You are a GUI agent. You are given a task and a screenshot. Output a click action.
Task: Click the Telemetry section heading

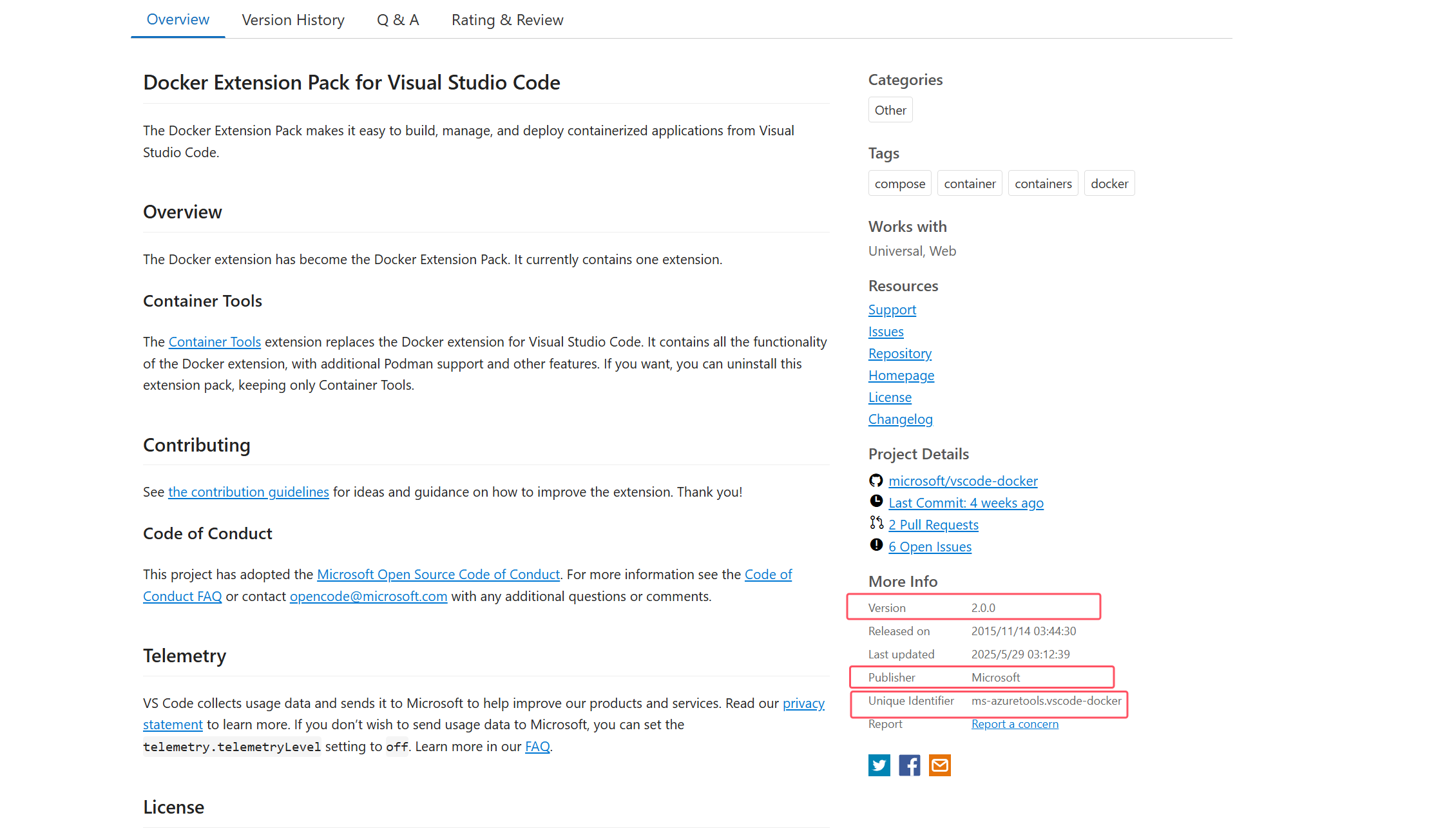click(184, 656)
